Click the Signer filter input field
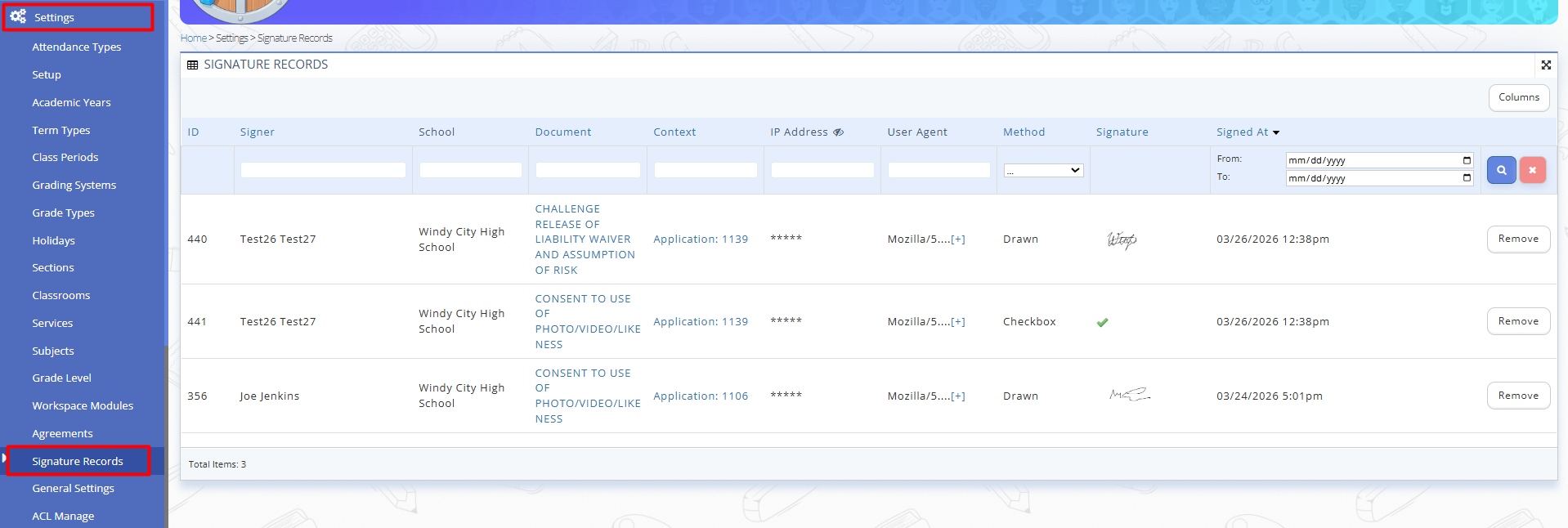The width and height of the screenshot is (1568, 528). click(x=323, y=170)
